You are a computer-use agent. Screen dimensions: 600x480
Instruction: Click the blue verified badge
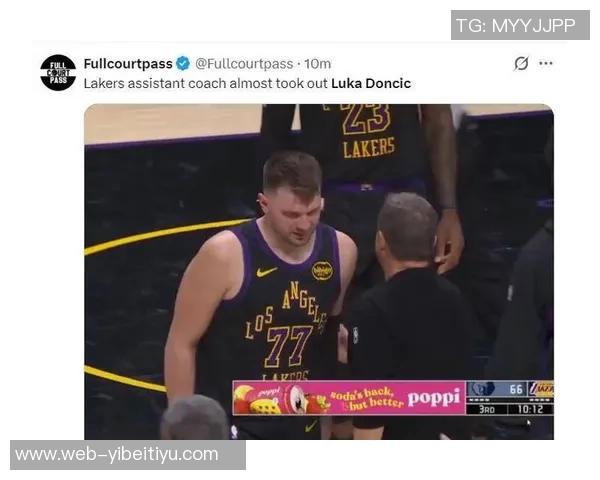[183, 64]
